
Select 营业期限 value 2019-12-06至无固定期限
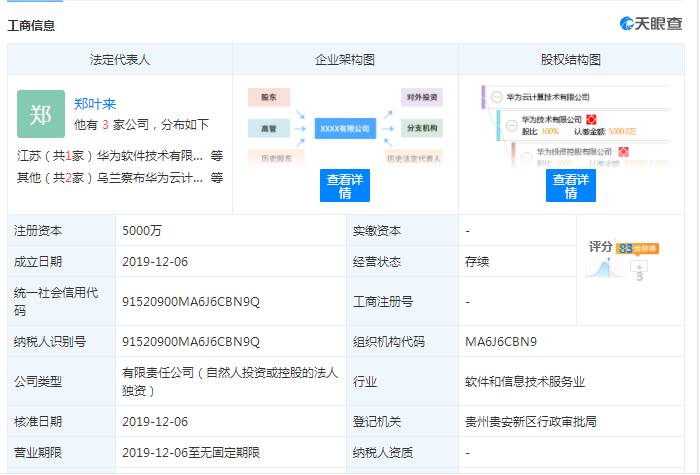click(x=191, y=453)
